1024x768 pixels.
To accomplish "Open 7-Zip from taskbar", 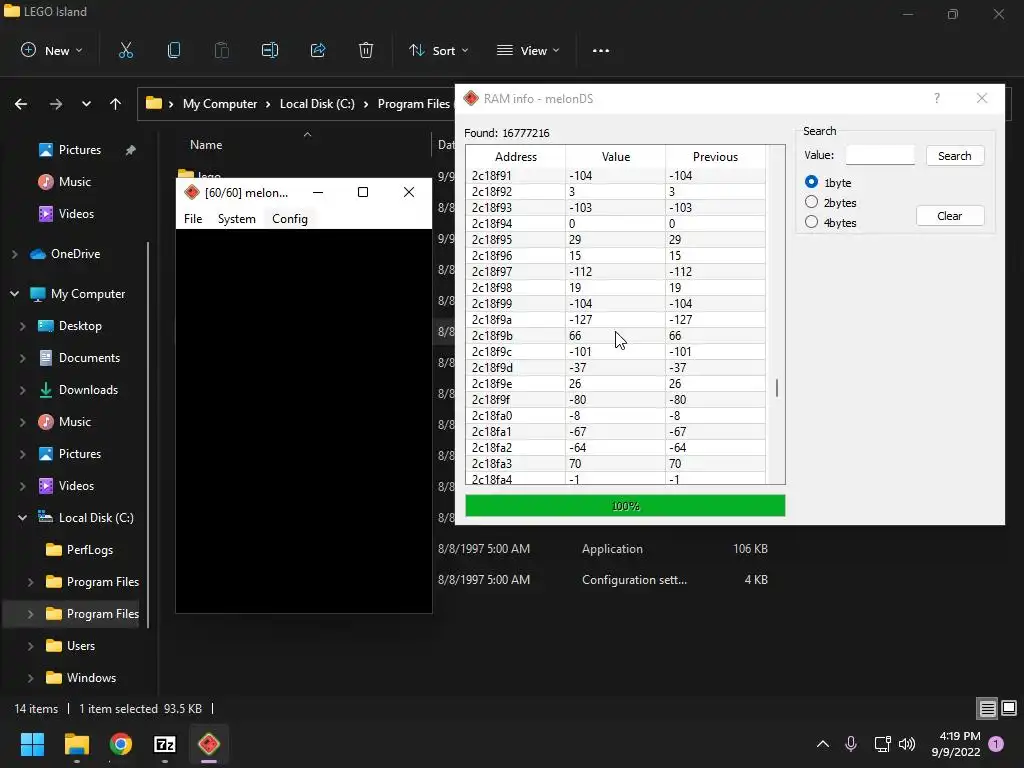I will [x=165, y=744].
